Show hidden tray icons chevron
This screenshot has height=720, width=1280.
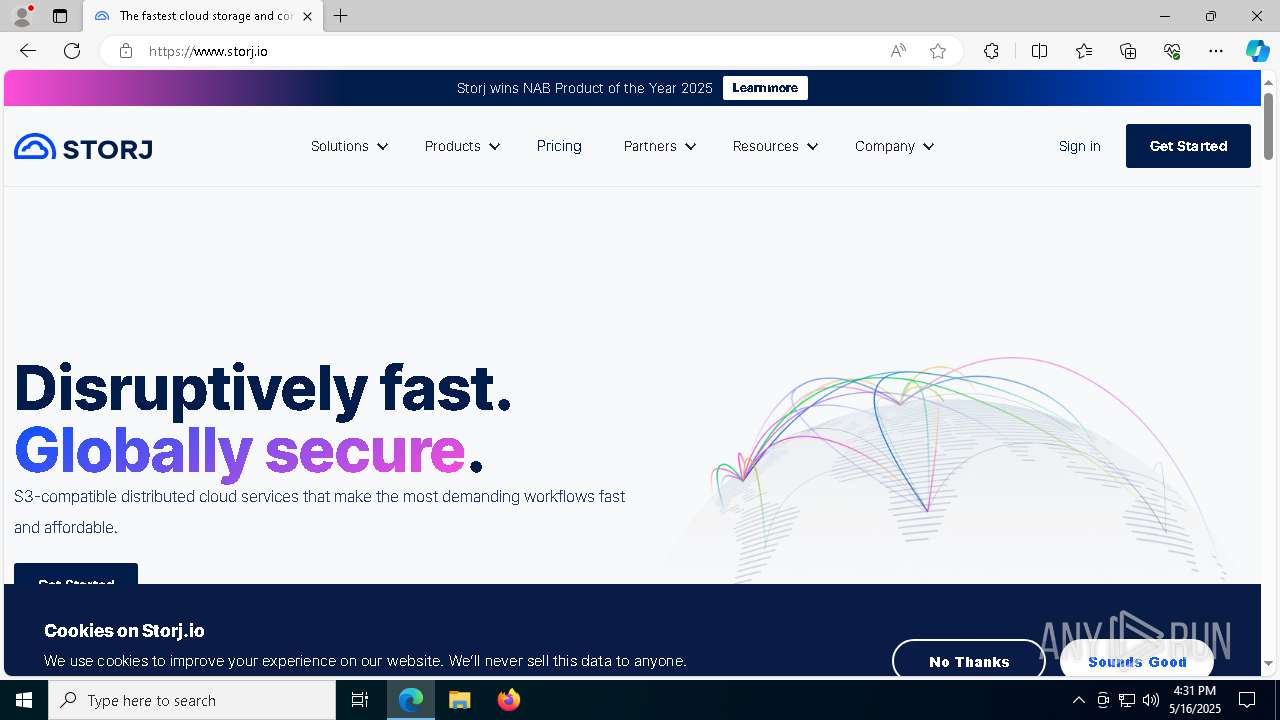click(1078, 700)
